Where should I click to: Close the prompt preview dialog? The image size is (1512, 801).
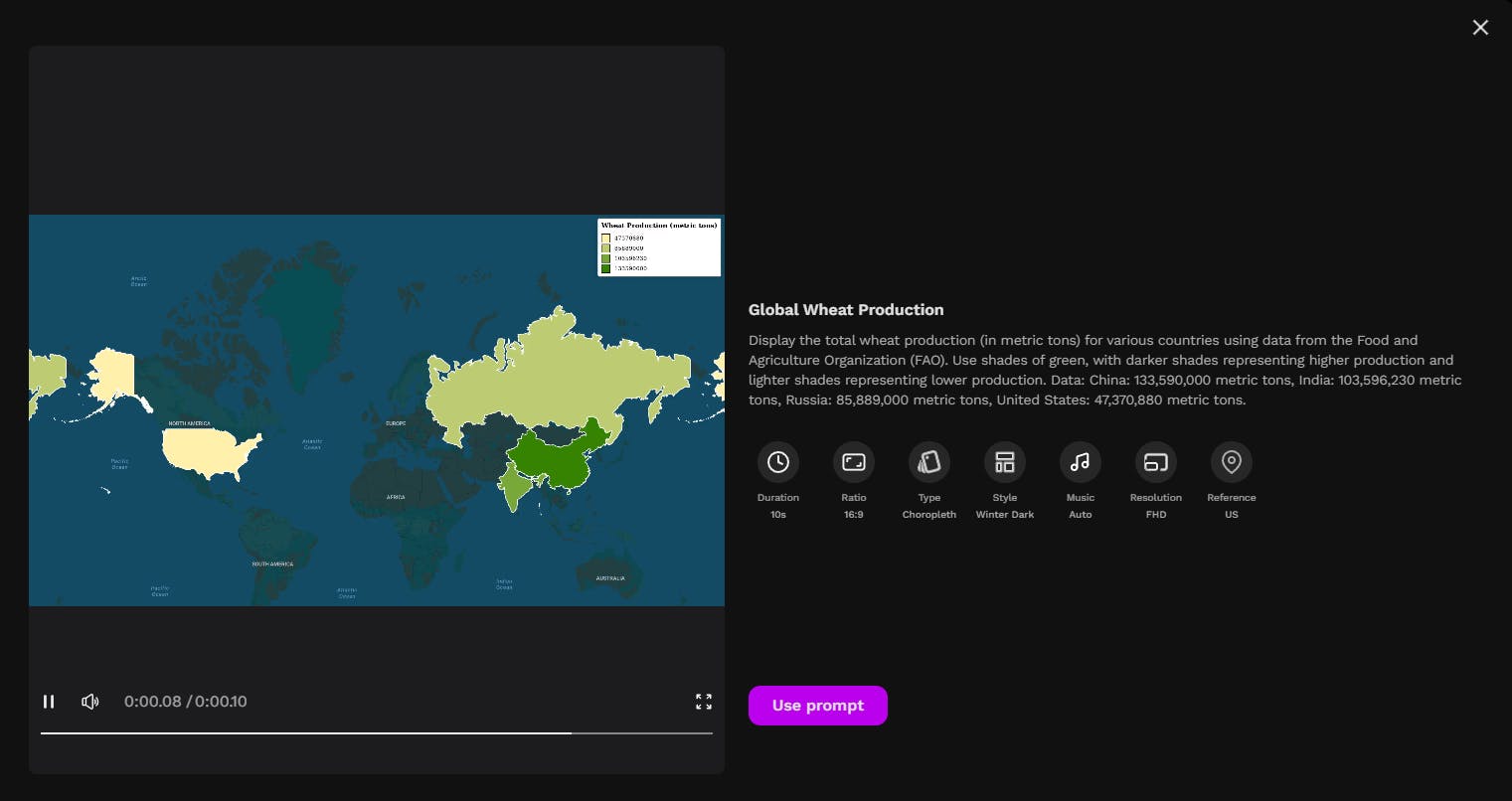(x=1480, y=28)
